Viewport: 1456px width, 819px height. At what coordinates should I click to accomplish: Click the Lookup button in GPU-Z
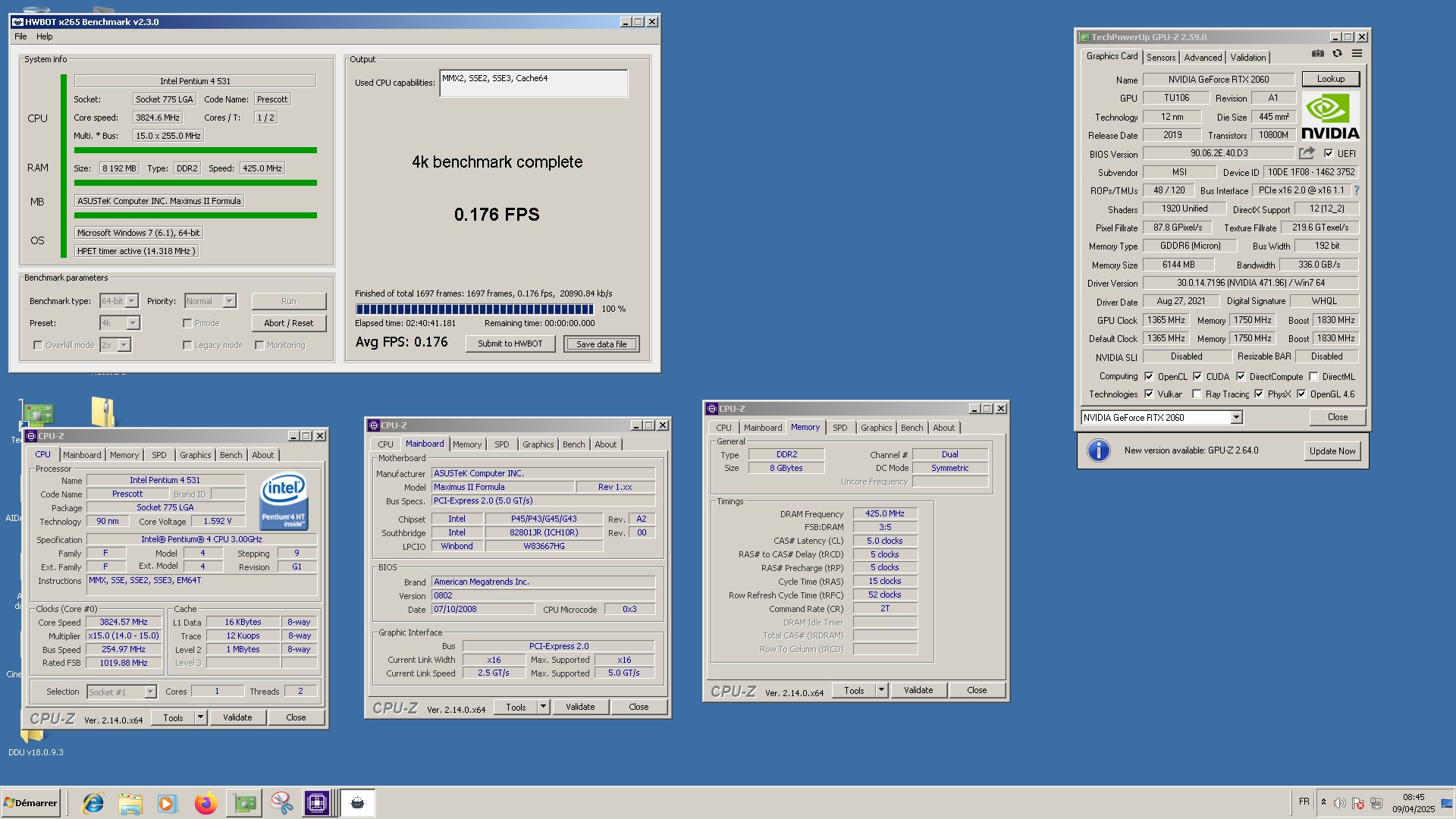click(x=1331, y=79)
